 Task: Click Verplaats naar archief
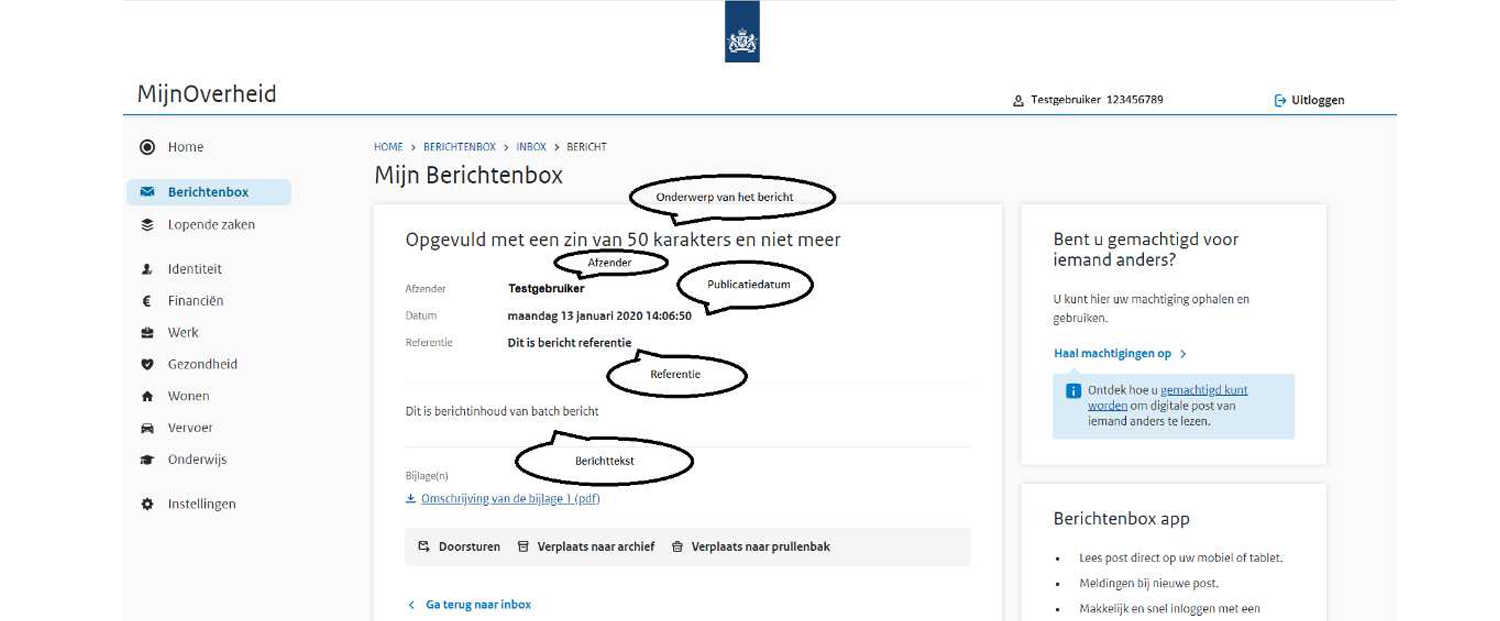click(596, 547)
